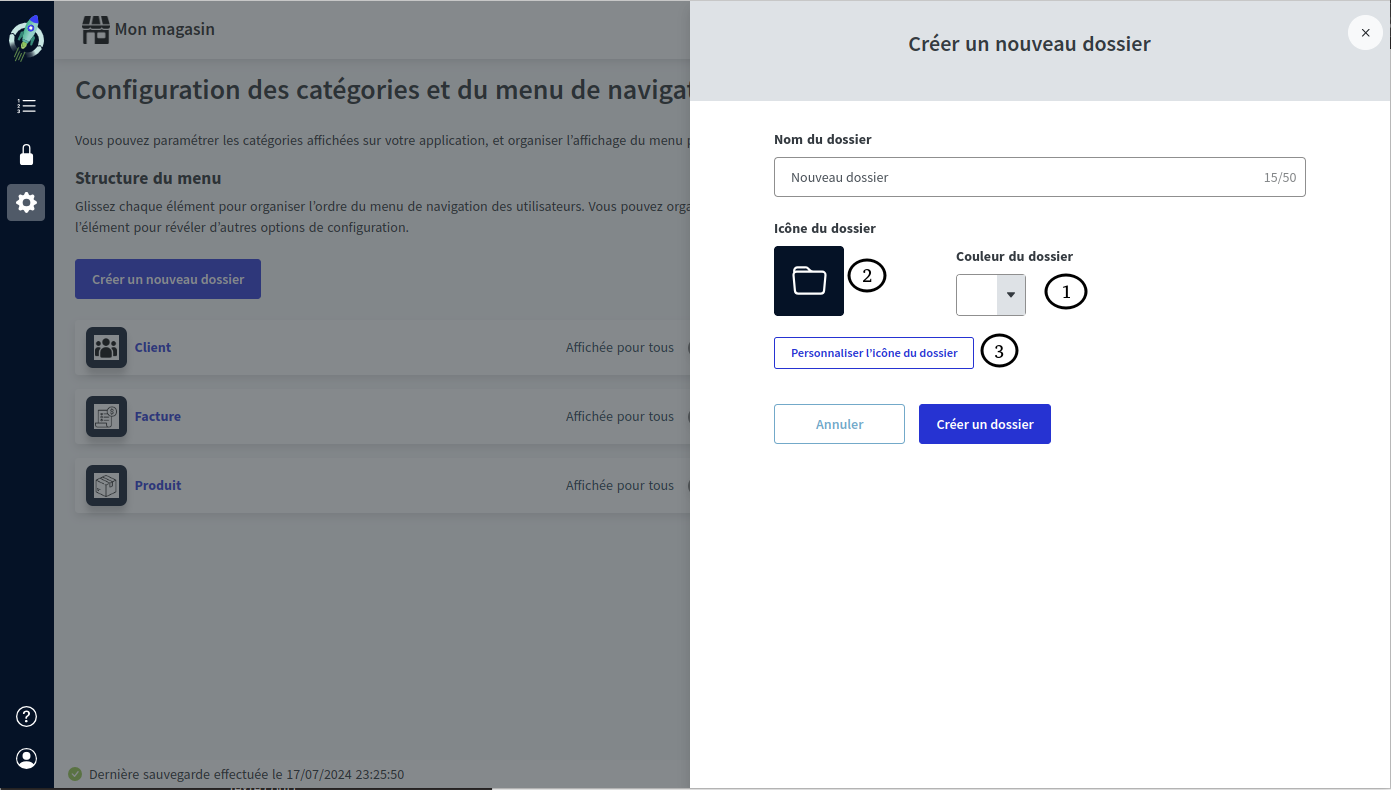Viewport: 1391px width, 790px height.
Task: Click the rocket logo in sidebar
Action: (26, 38)
